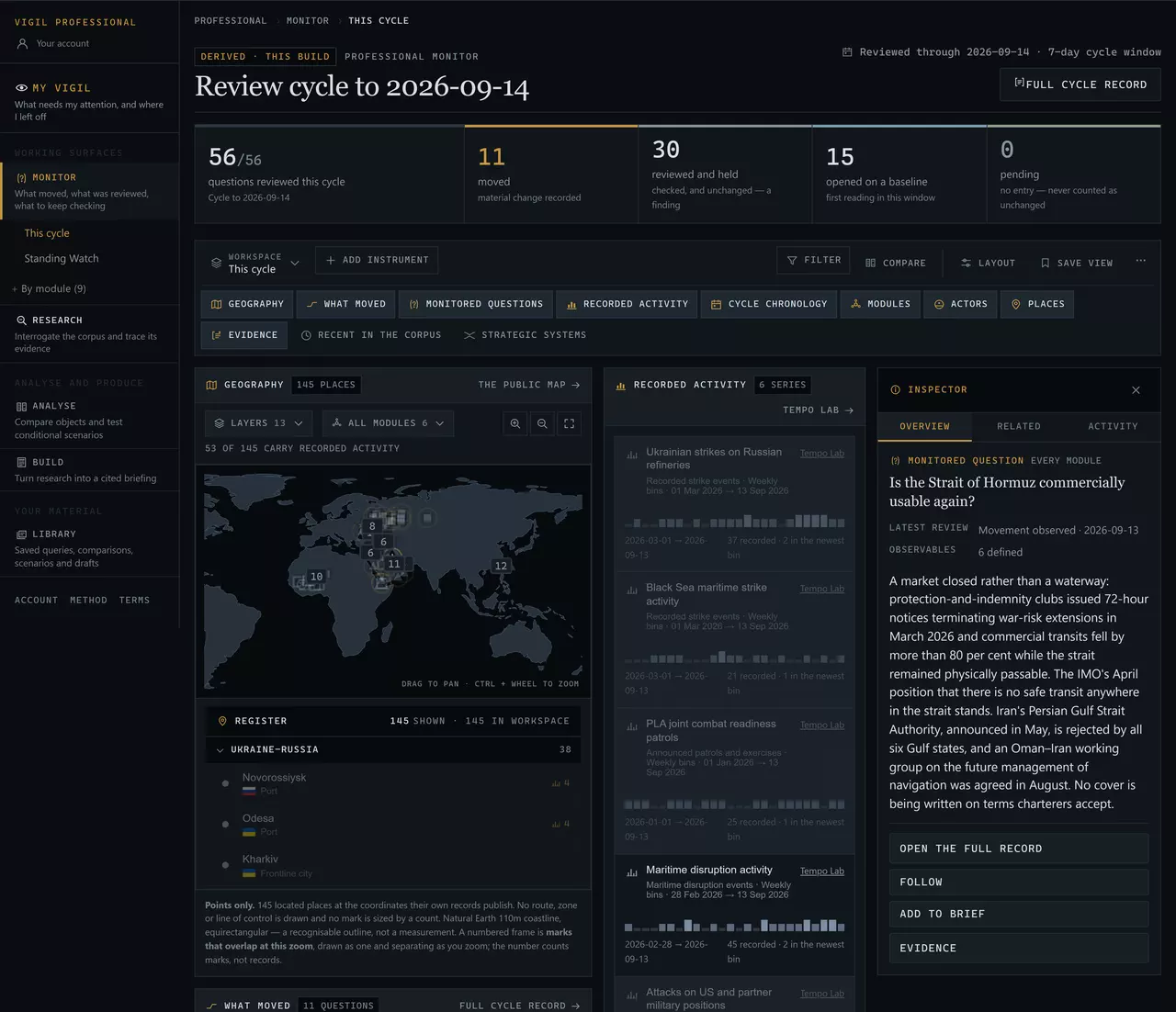1176x1012 pixels.
Task: Select Standing Watch in the sidebar
Action: [62, 259]
